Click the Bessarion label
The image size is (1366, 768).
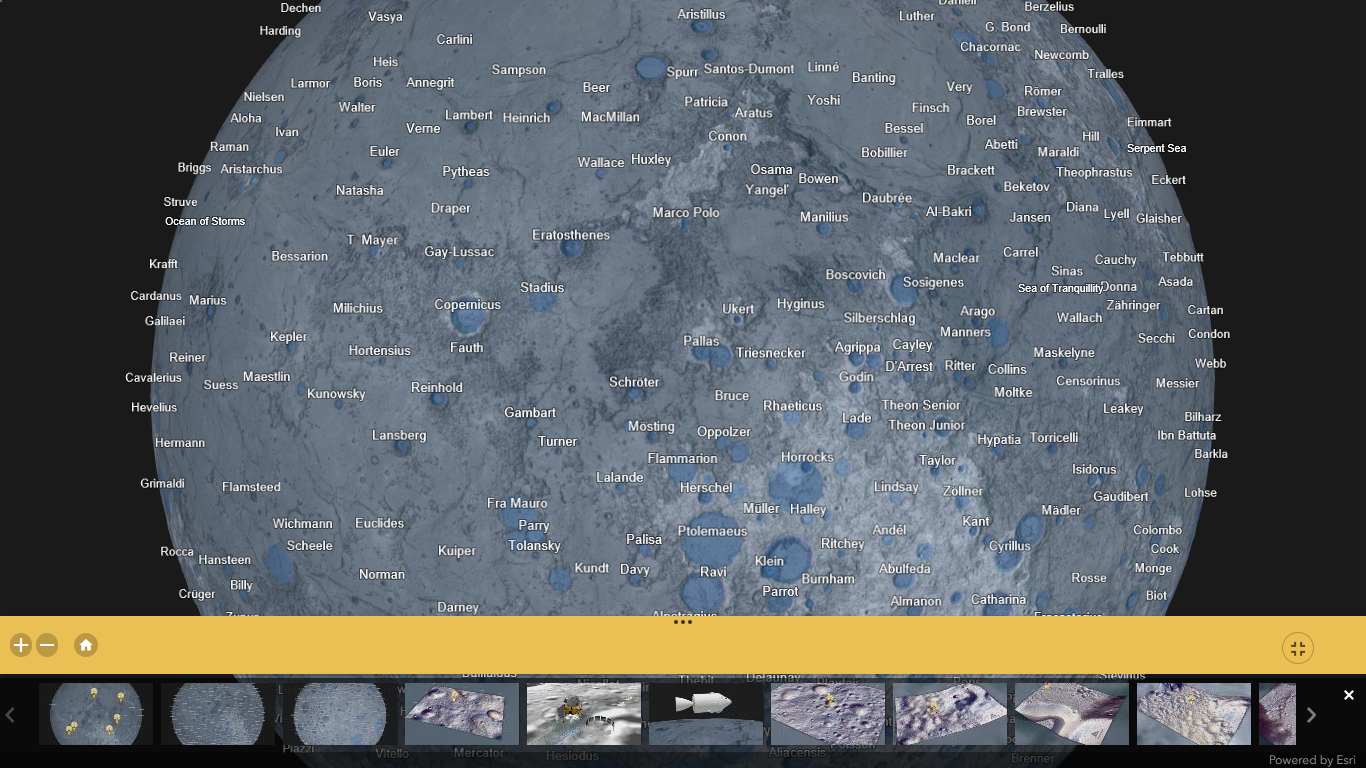click(x=300, y=256)
